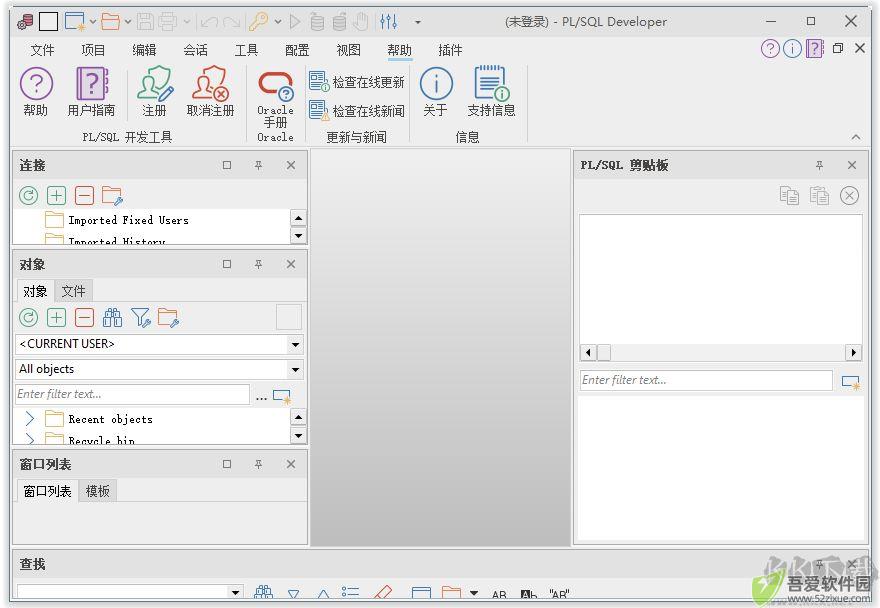Click the copy icon in 剪贴板 panel

[x=789, y=196]
